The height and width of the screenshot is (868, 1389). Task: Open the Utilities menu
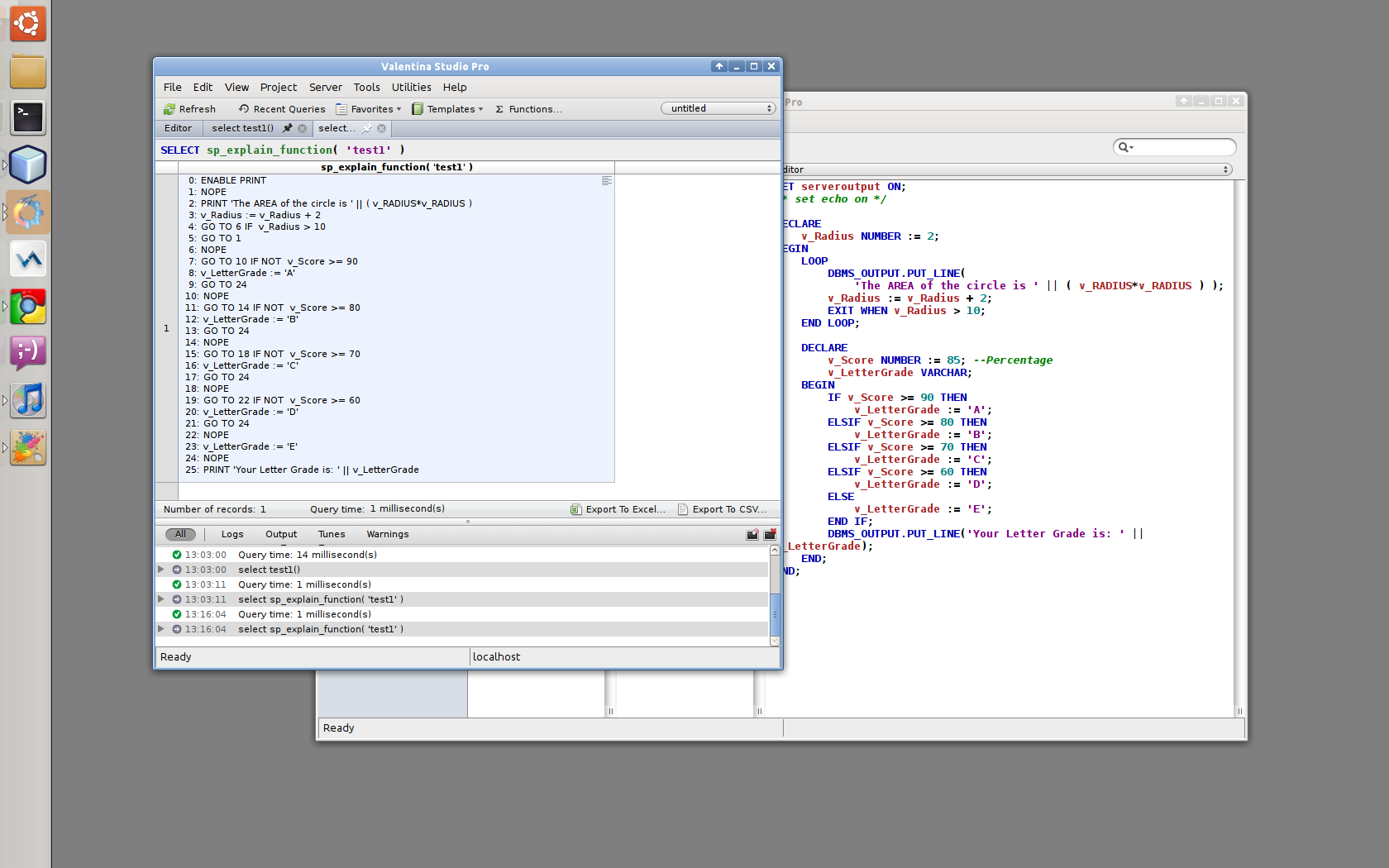tap(411, 88)
